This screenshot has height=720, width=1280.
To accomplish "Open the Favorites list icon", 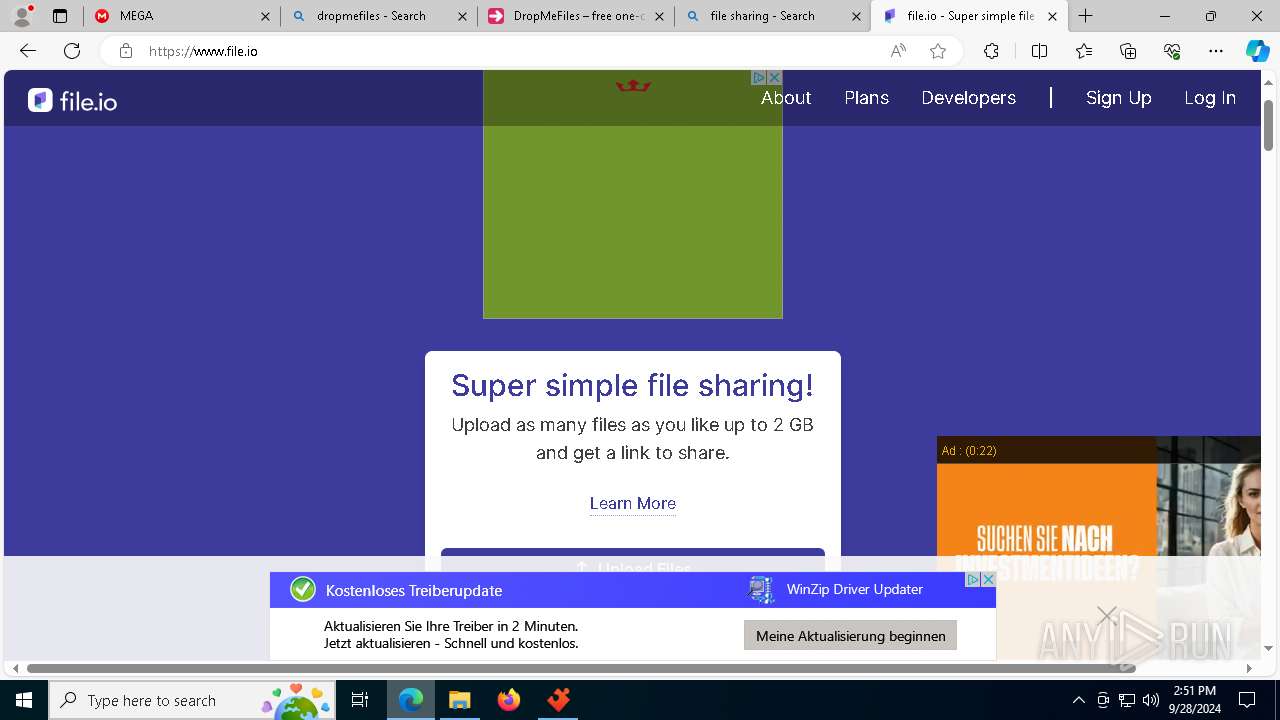I will pos(1084,51).
